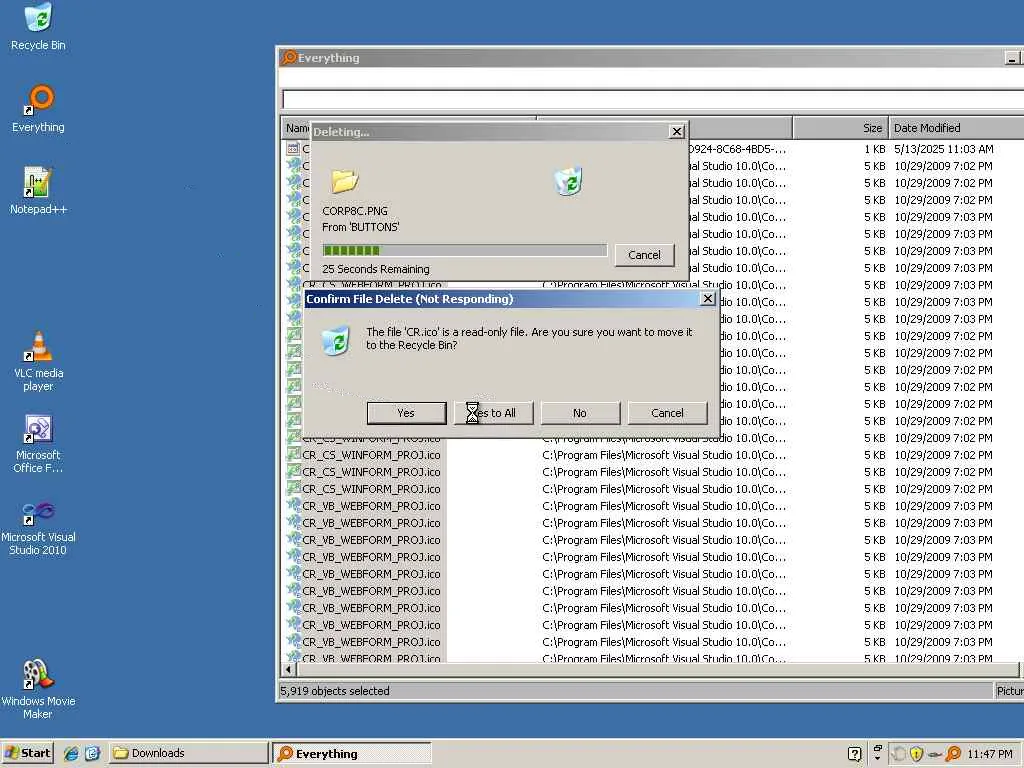Image resolution: width=1024 pixels, height=768 pixels.
Task: Click the recycle bin icon in confirmation dialog
Action: tap(336, 339)
